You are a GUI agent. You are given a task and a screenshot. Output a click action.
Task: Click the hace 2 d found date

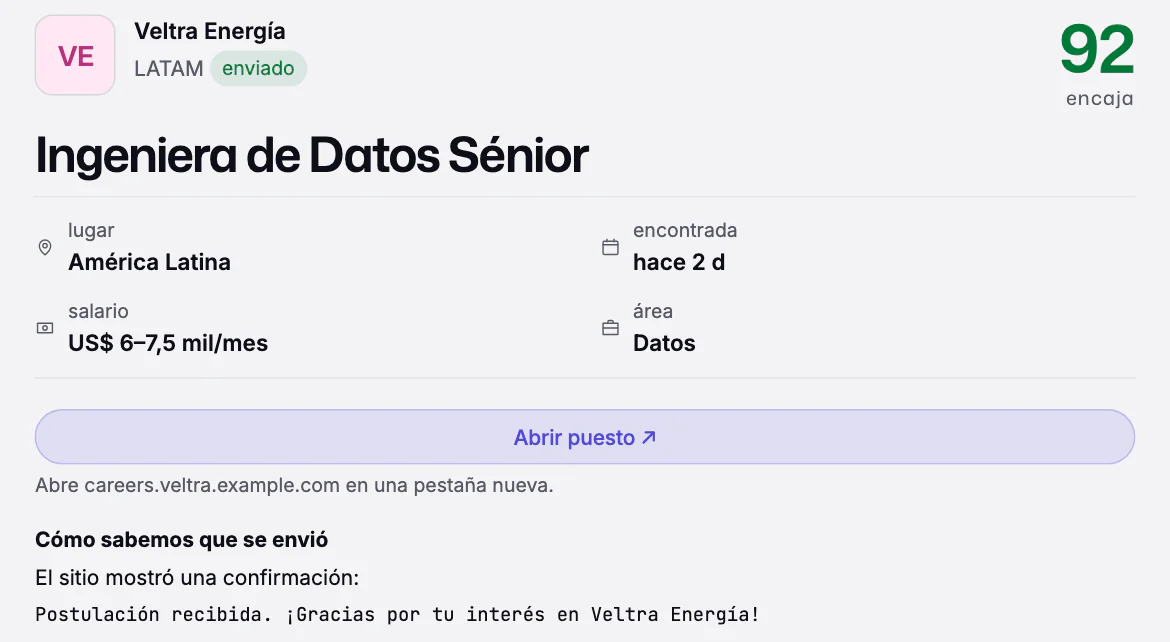coord(679,262)
